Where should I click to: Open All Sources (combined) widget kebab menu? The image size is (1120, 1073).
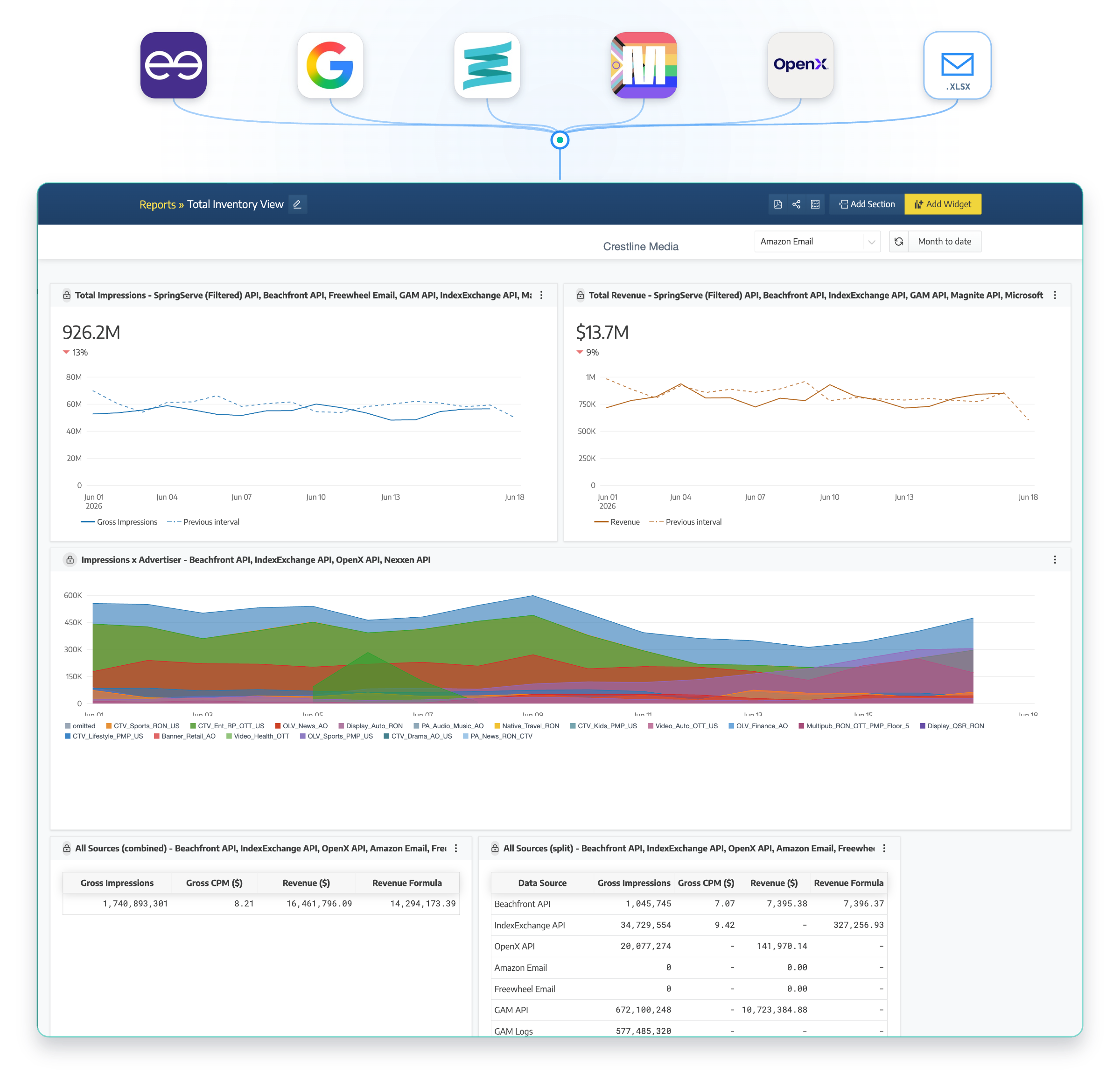(456, 849)
